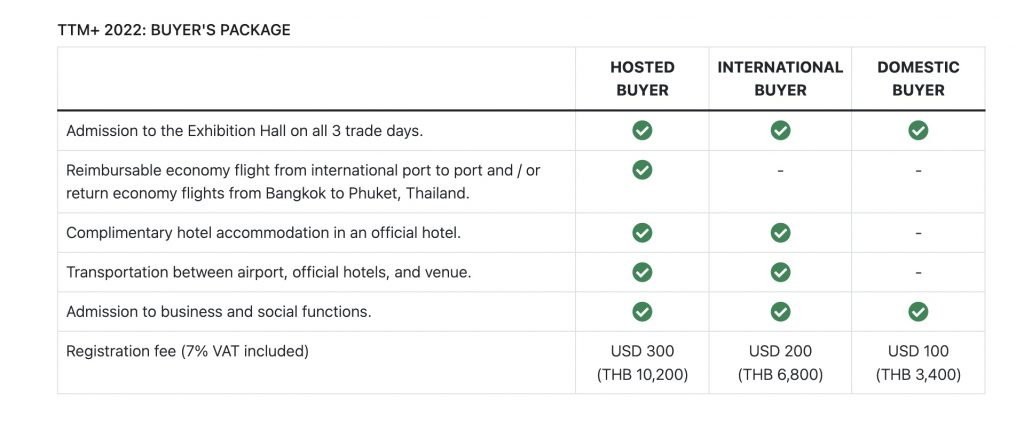The image size is (1024, 430).
Task: Click the USD 300 registration fee
Action: pyautogui.click(x=643, y=352)
